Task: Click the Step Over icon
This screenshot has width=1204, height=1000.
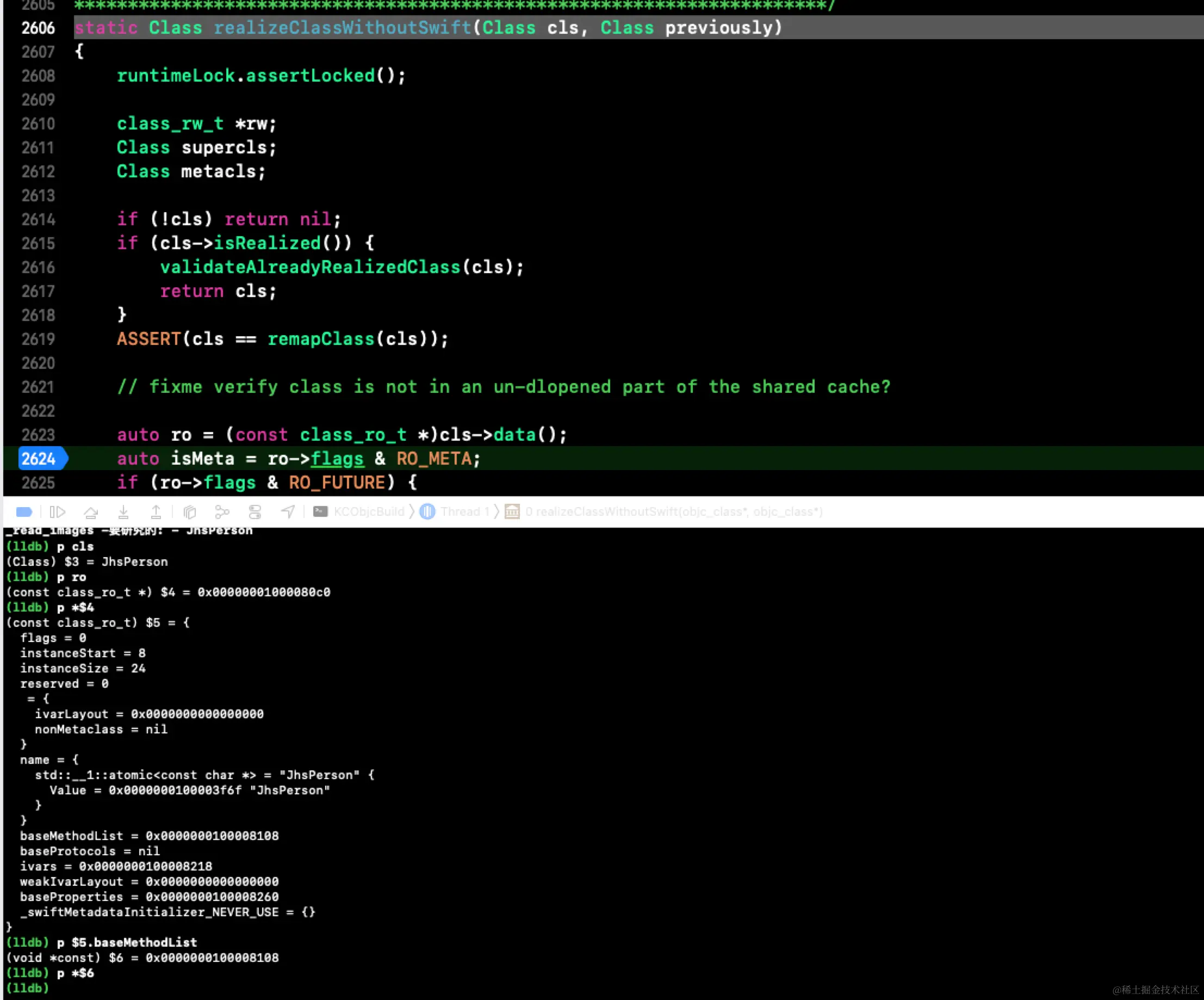Action: click(x=91, y=512)
